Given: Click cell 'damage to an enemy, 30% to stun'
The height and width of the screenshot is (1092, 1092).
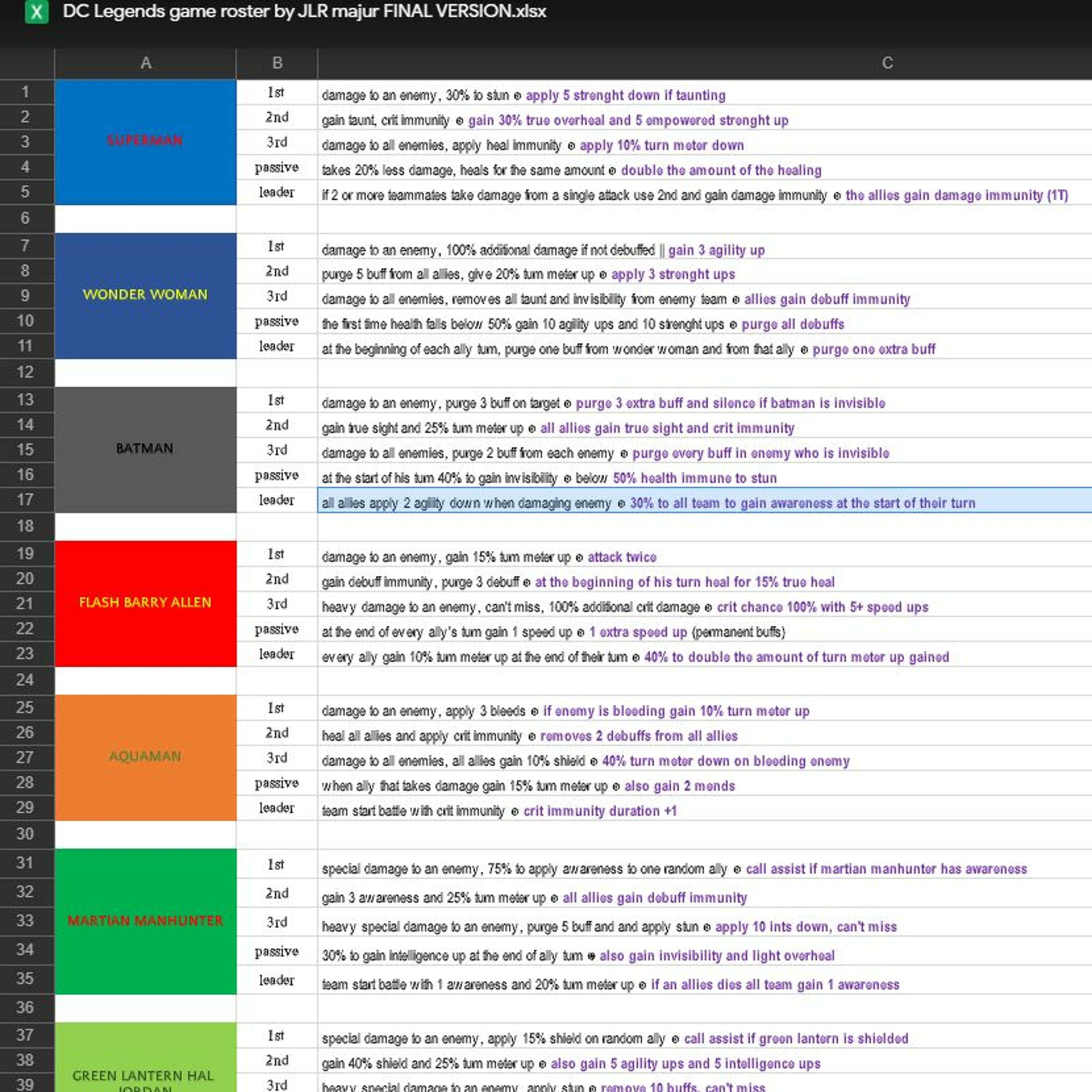Looking at the screenshot, I should 705,92.
